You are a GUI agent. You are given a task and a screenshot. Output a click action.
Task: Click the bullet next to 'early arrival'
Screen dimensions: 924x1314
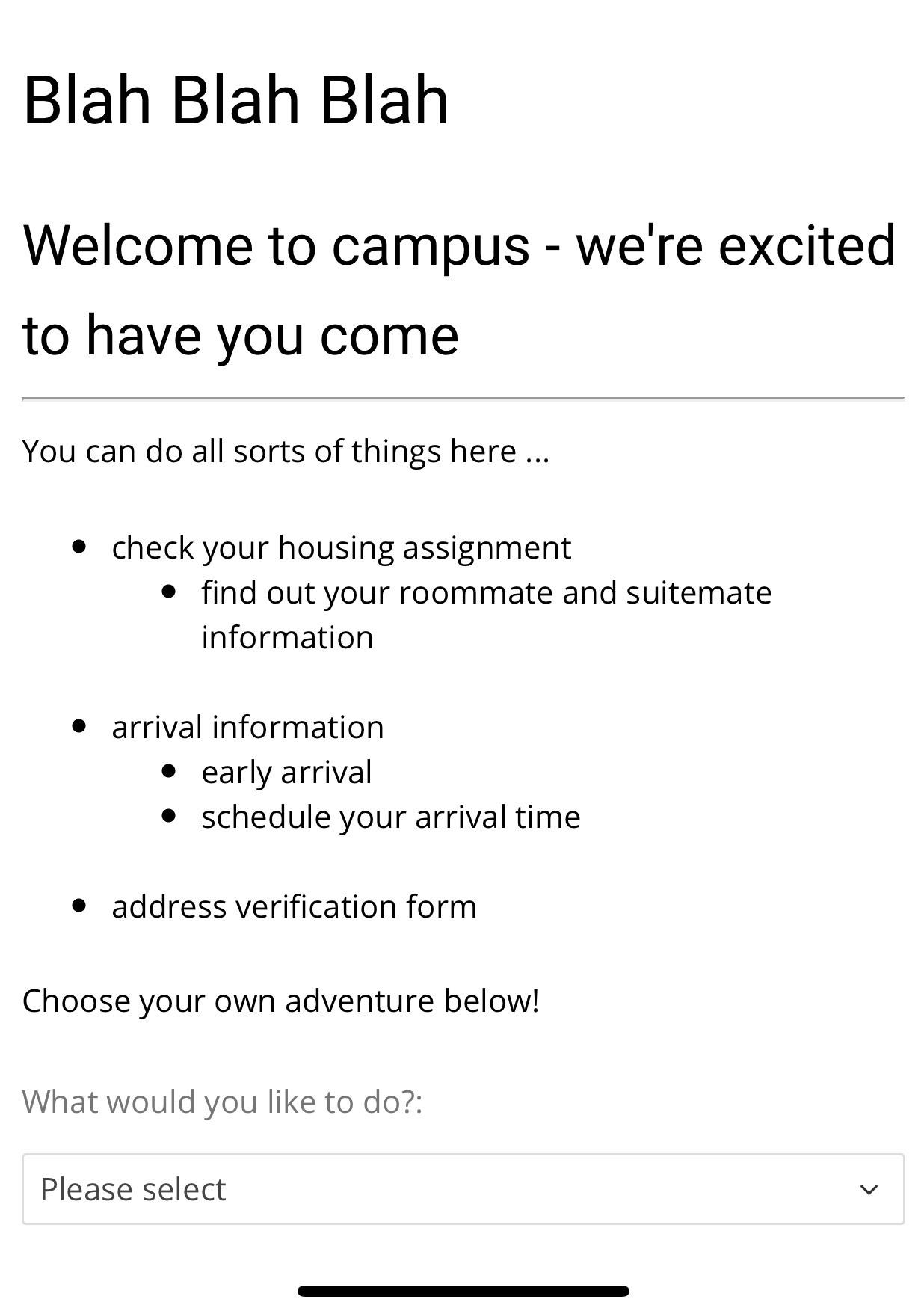click(170, 770)
